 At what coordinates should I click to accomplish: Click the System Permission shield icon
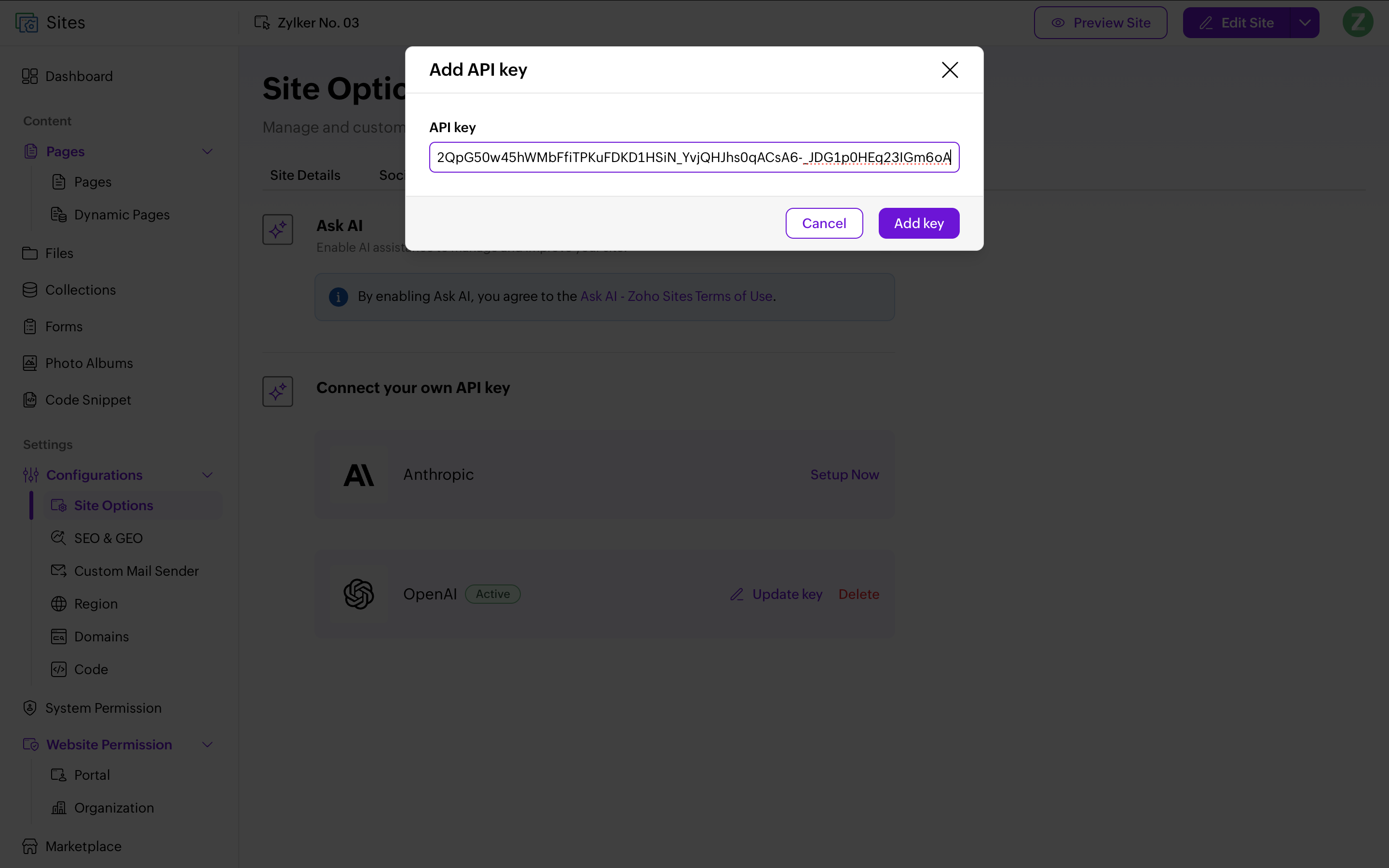(30, 708)
